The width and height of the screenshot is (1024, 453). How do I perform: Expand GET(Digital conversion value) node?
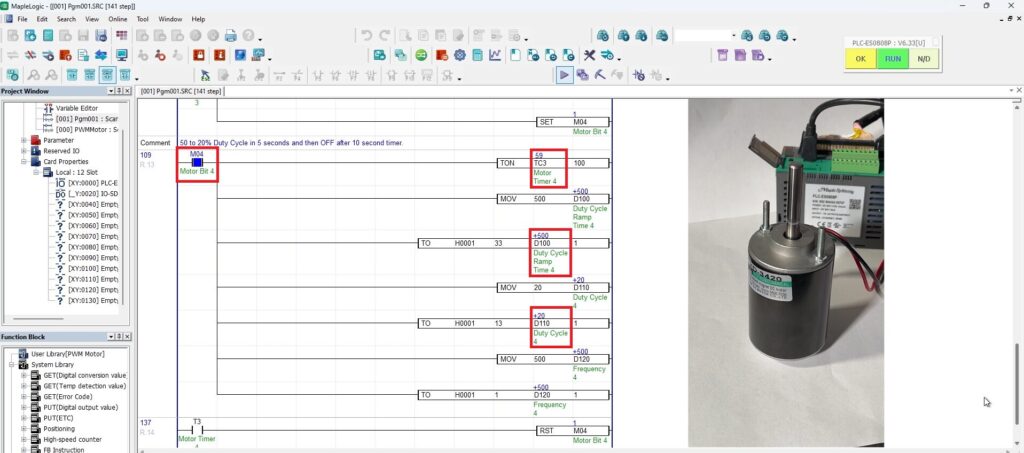[x=24, y=375]
